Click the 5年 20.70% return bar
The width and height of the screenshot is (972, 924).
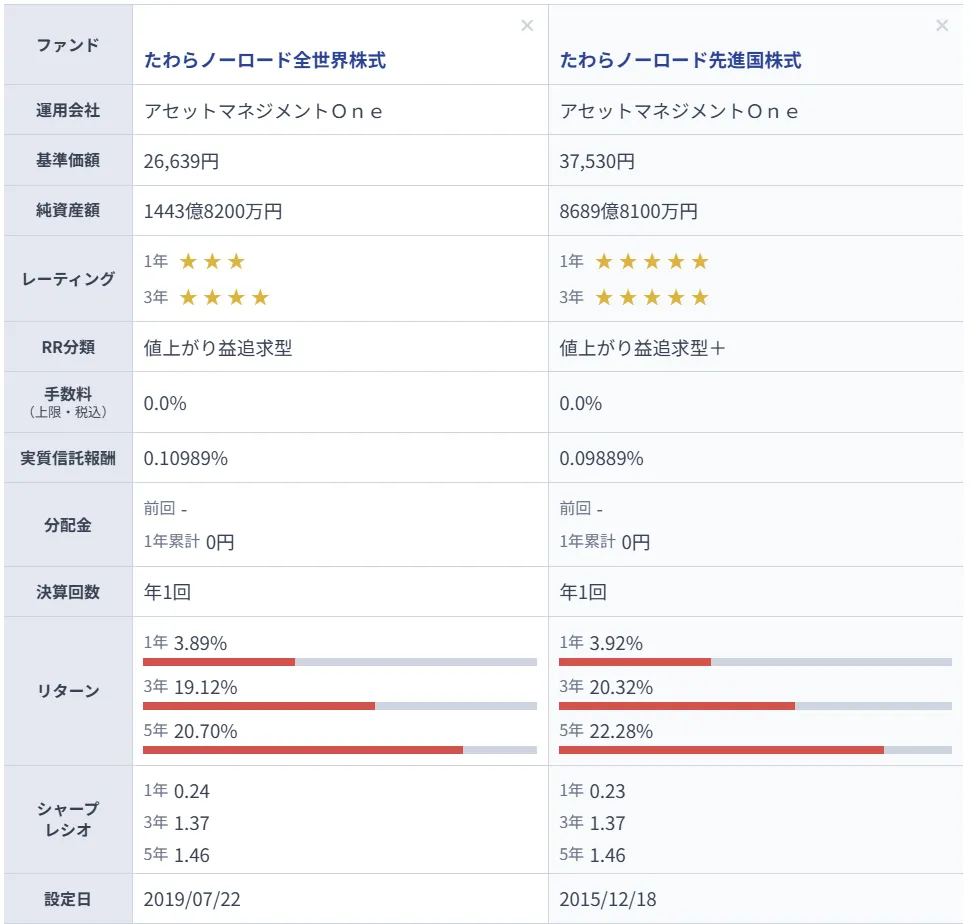coord(340,750)
